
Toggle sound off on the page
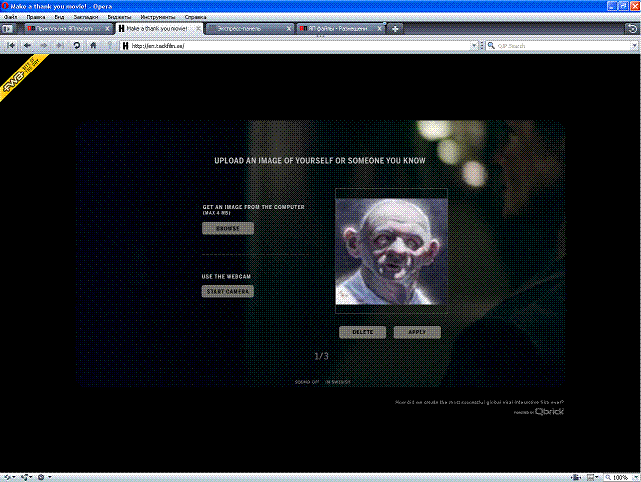click(307, 381)
